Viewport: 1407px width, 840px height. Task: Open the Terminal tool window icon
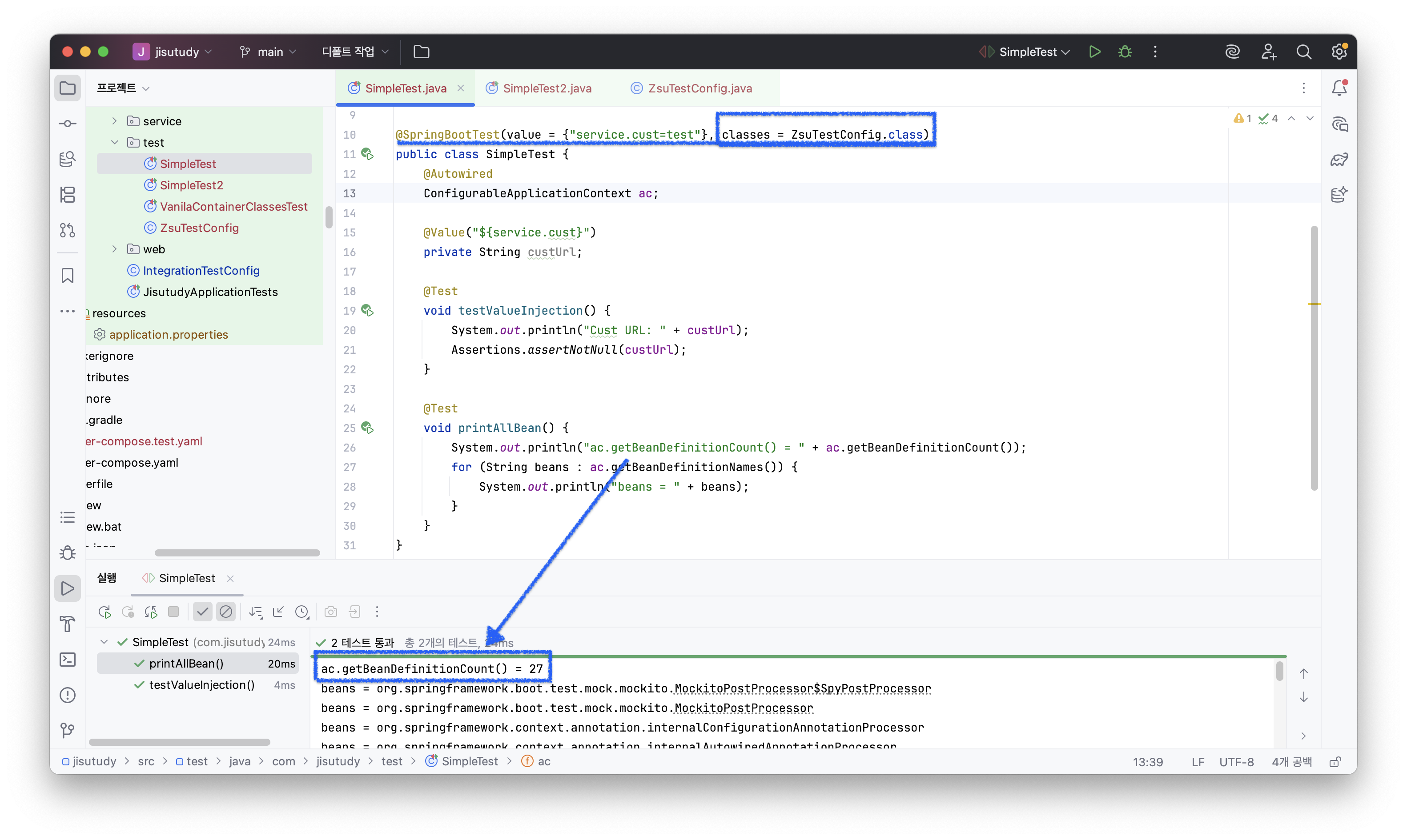coord(68,660)
